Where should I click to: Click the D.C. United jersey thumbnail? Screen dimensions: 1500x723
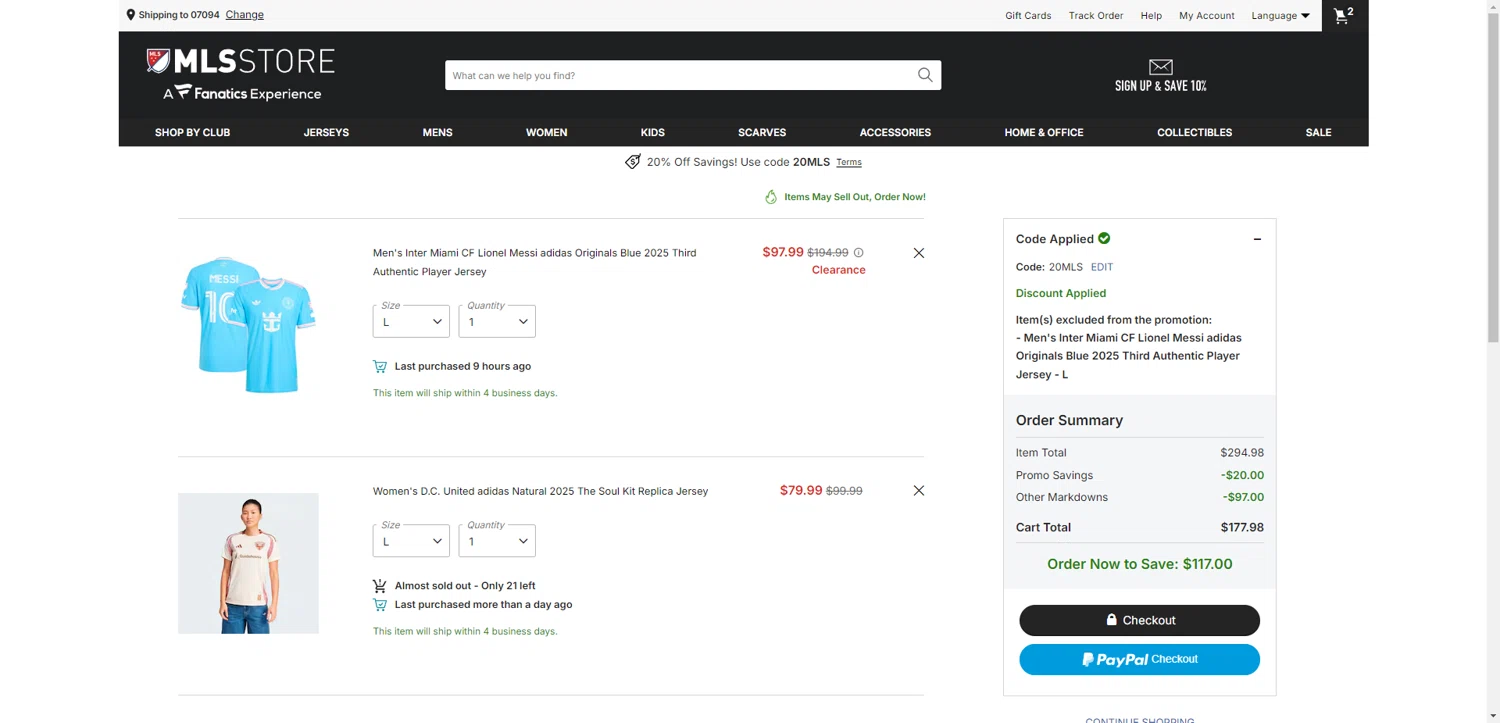point(248,563)
